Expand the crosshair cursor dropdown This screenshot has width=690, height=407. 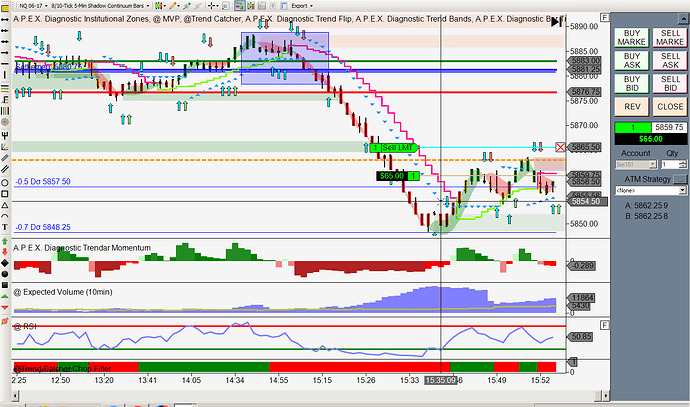tap(217, 6)
